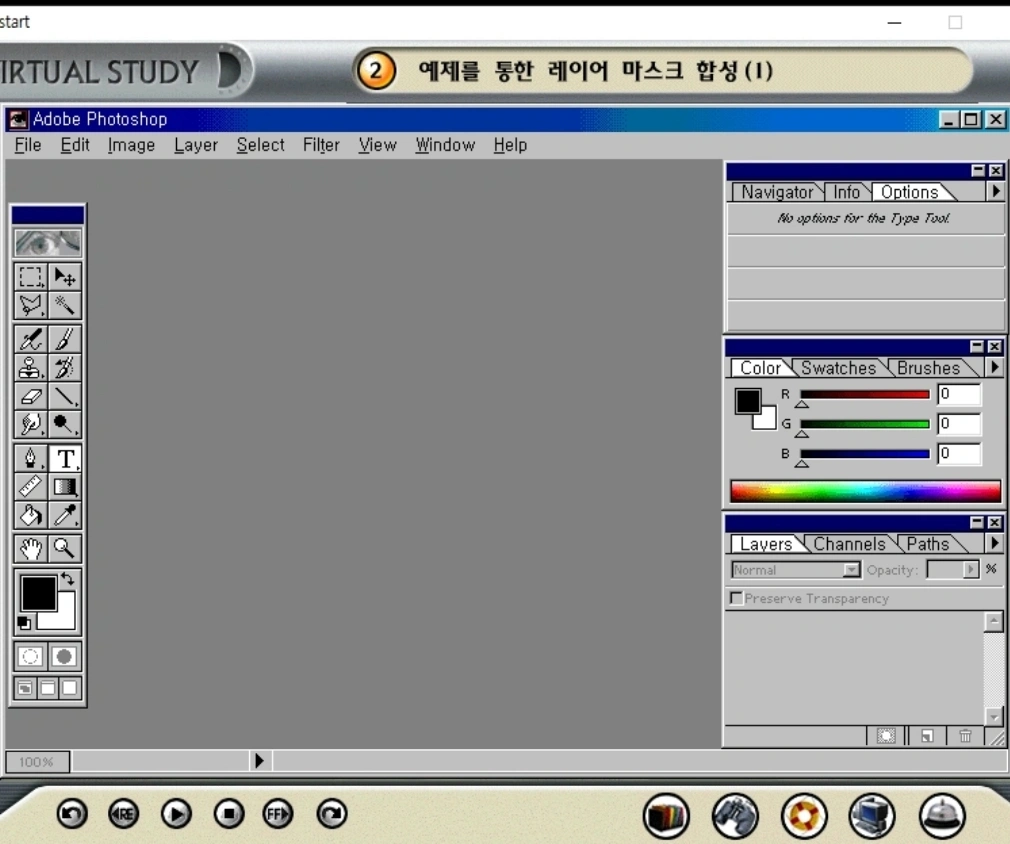The height and width of the screenshot is (844, 1010).
Task: Select the Hand tool
Action: coord(31,548)
